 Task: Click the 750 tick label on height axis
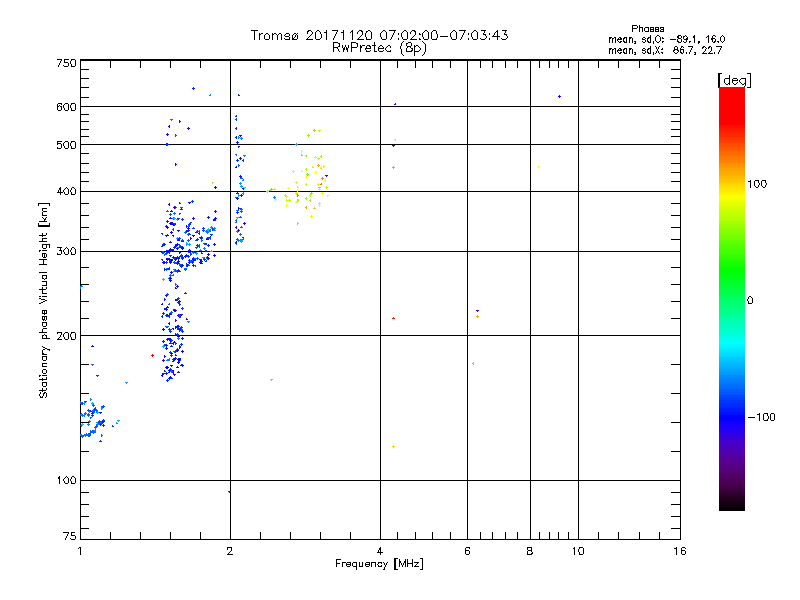(66, 63)
